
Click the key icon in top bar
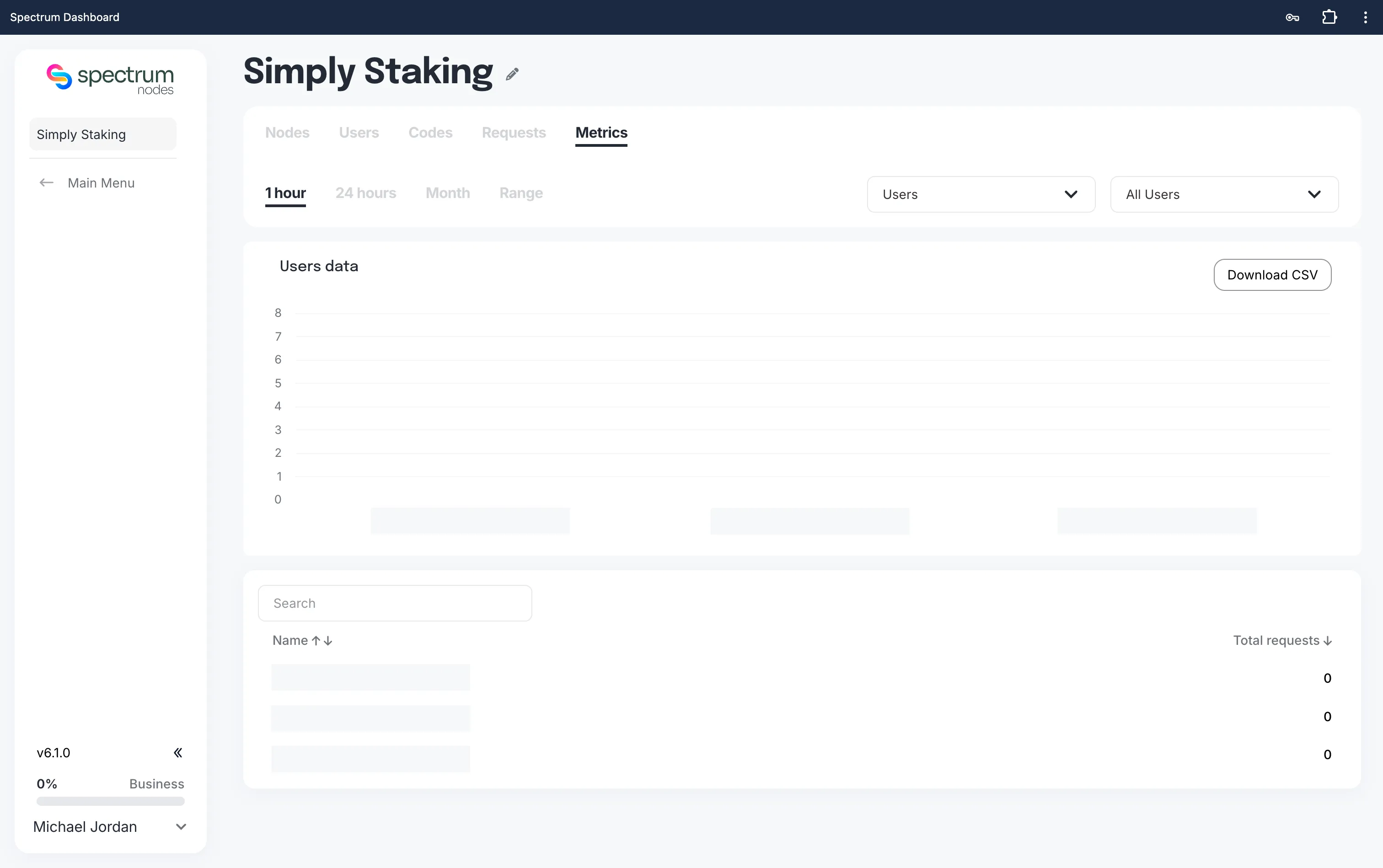click(x=1292, y=17)
